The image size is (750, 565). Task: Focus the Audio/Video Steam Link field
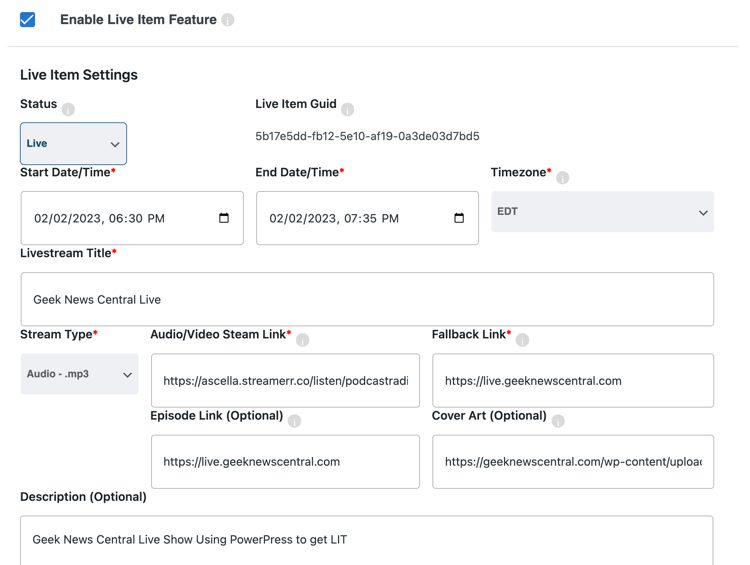pos(286,381)
